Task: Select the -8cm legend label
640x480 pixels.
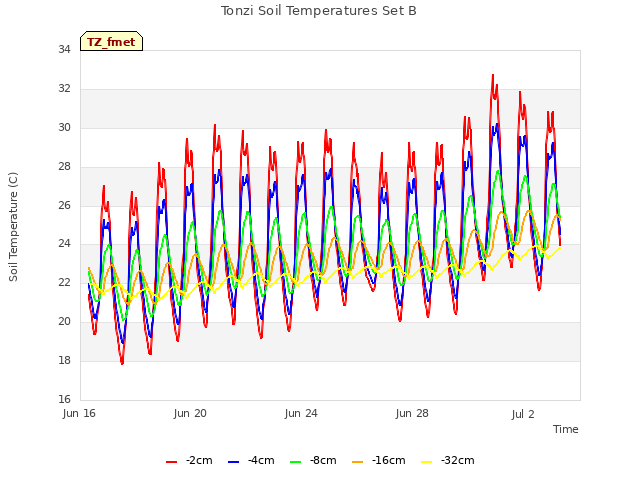Action: [323, 460]
